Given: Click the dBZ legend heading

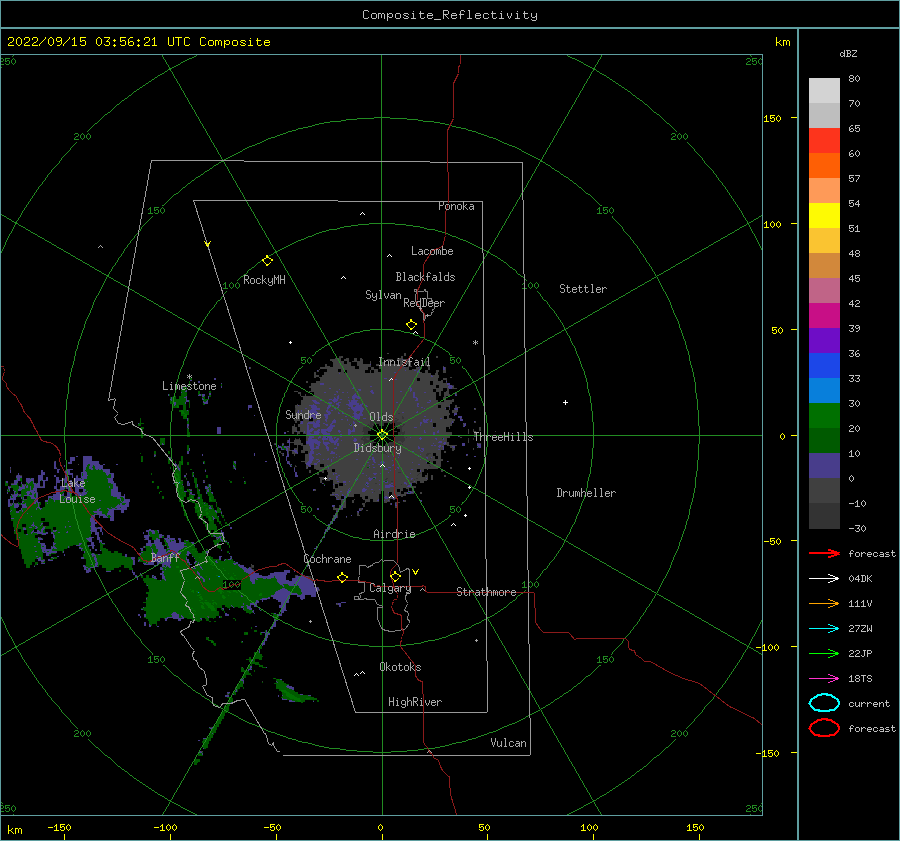Looking at the screenshot, I should click(x=848, y=53).
